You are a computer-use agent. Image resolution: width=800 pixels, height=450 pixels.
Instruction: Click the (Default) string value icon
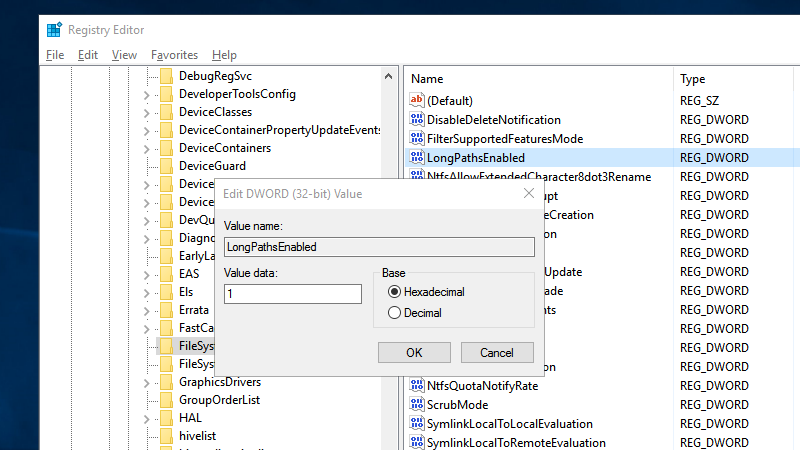click(x=417, y=101)
